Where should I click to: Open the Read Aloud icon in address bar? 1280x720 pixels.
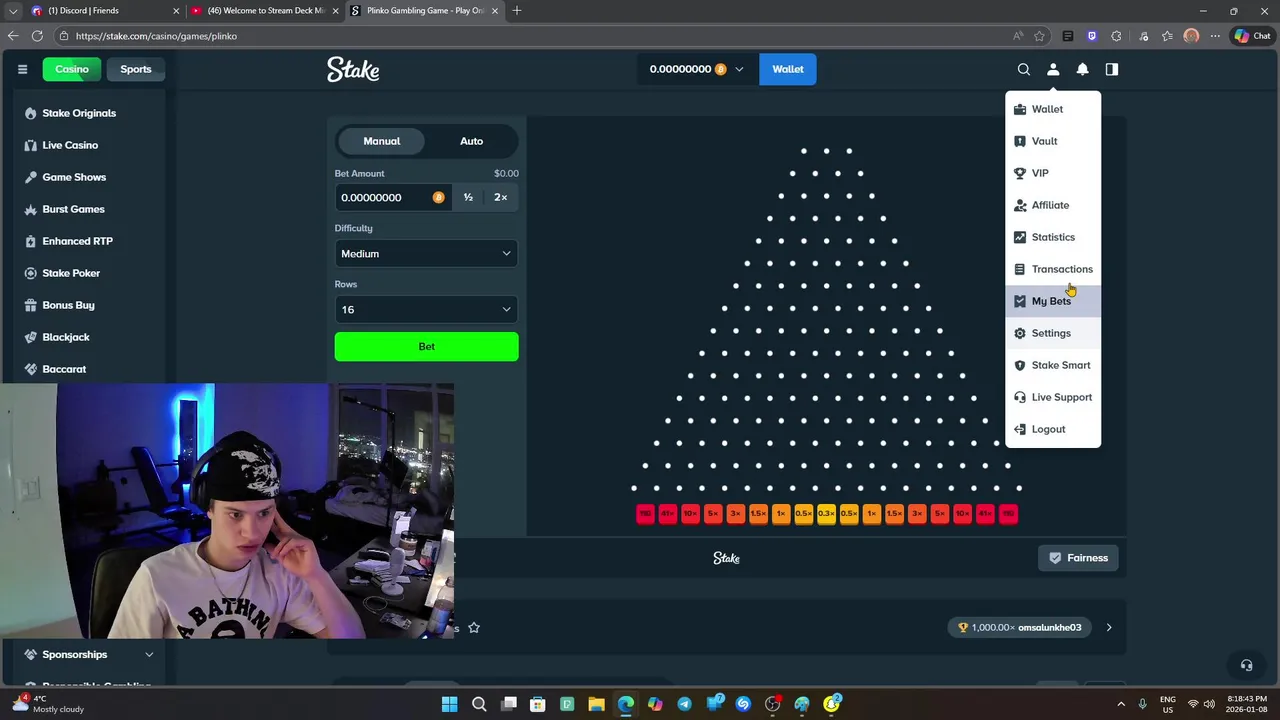(x=1017, y=36)
